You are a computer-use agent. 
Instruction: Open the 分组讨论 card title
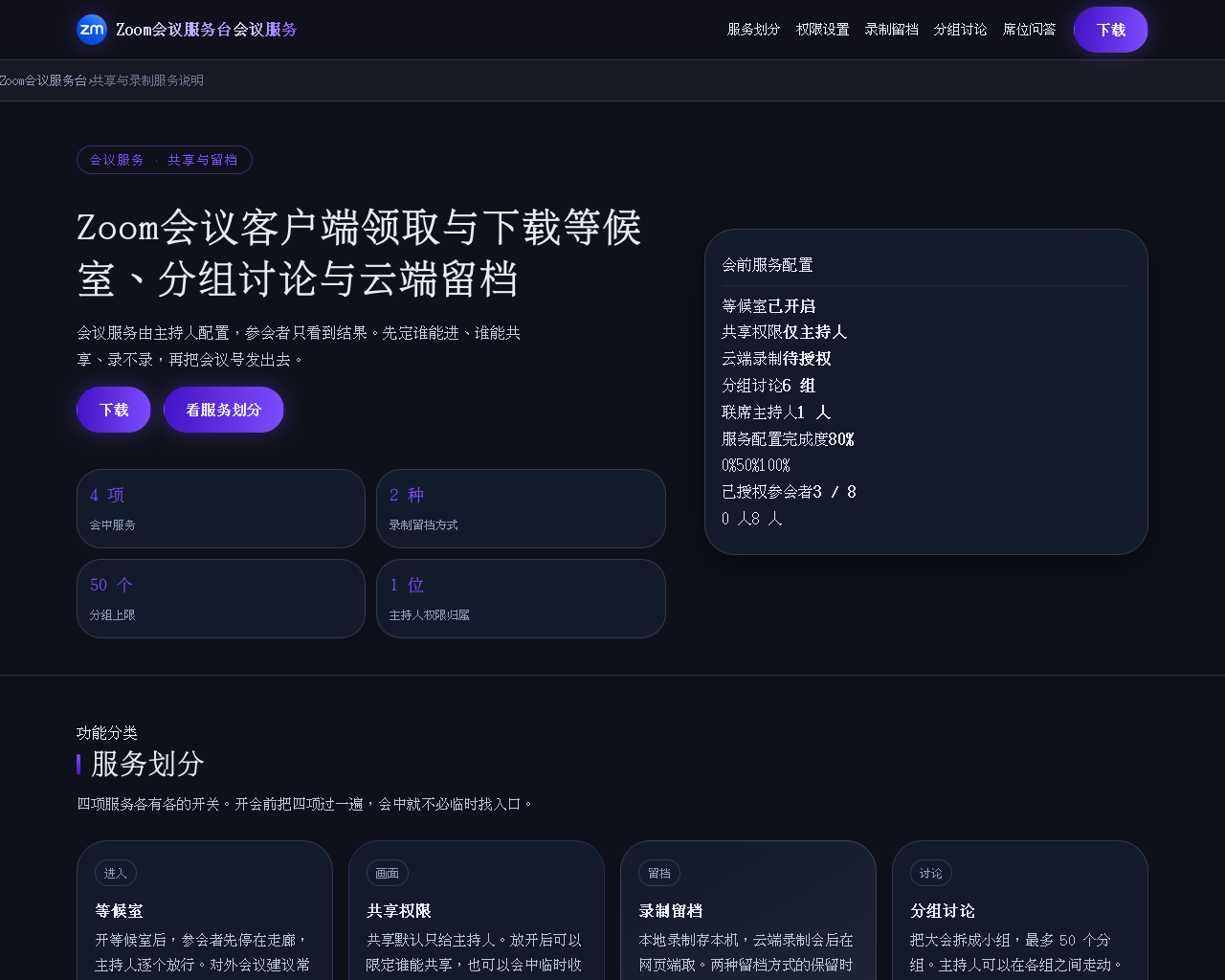click(x=943, y=911)
